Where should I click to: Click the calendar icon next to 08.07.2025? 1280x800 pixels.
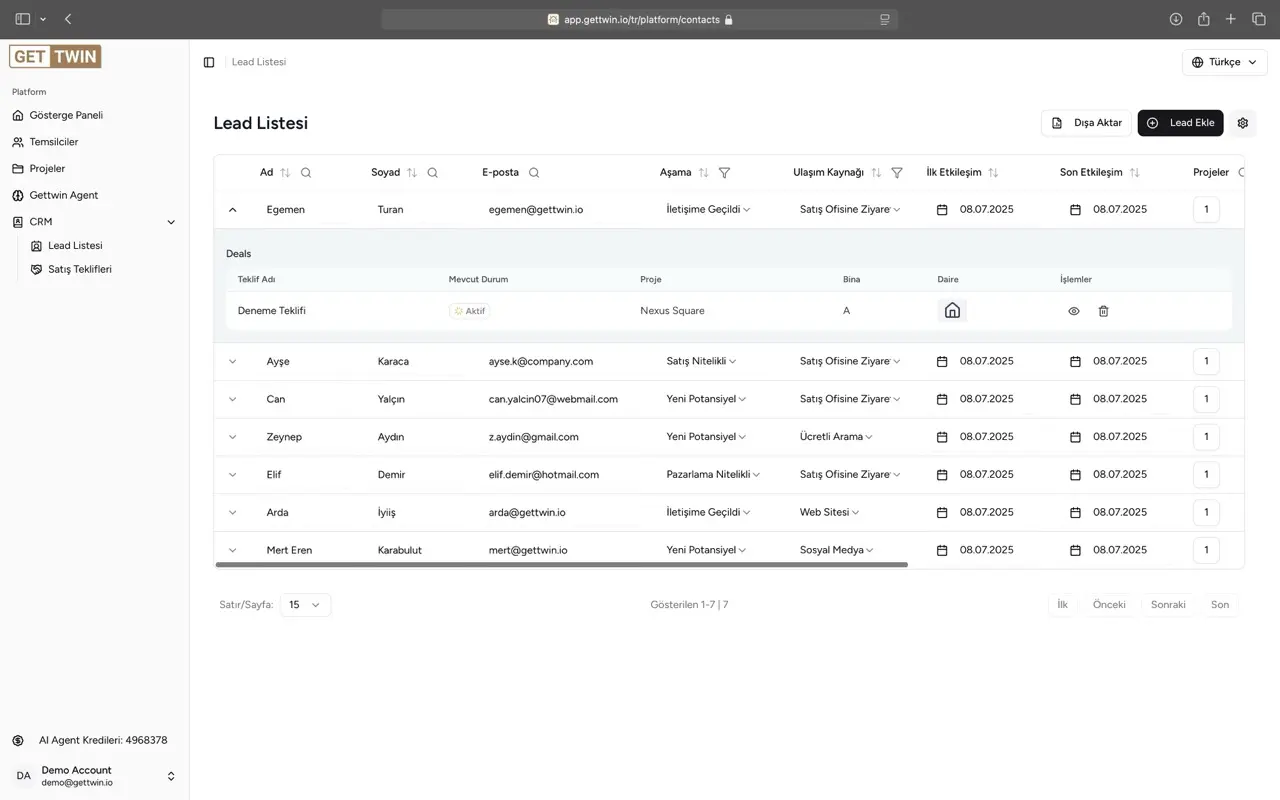point(941,209)
